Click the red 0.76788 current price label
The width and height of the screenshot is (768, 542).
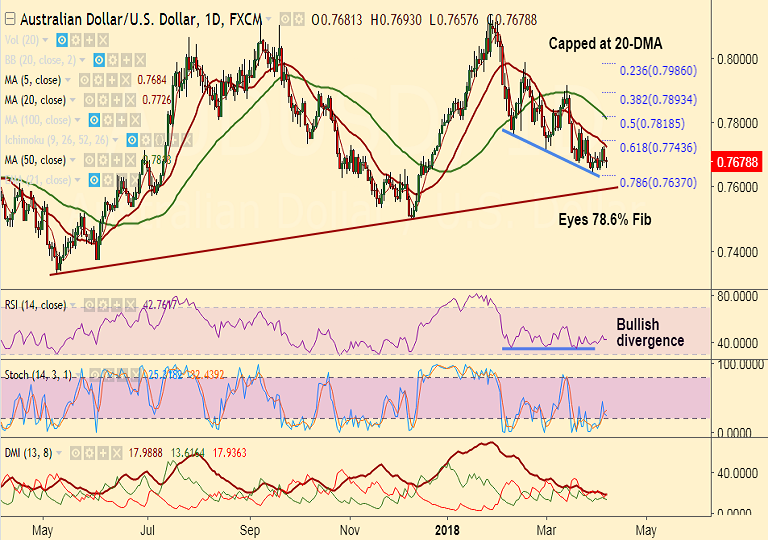coord(737,162)
